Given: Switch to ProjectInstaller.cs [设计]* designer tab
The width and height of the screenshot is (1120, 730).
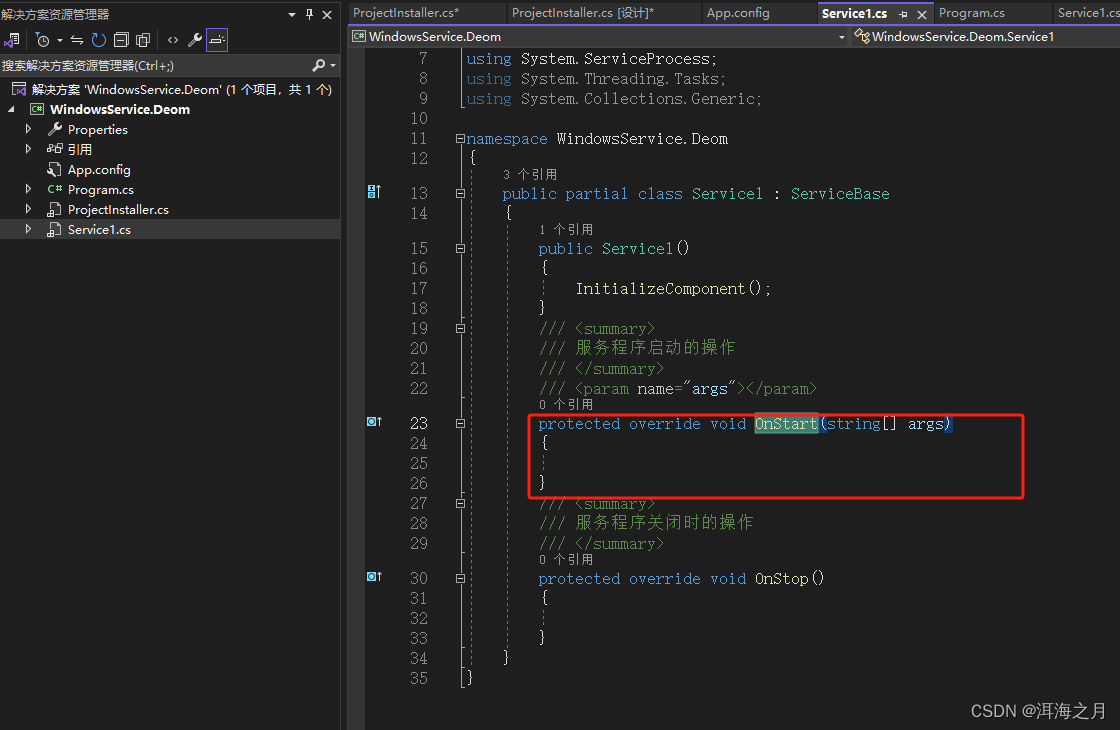Looking at the screenshot, I should [582, 13].
